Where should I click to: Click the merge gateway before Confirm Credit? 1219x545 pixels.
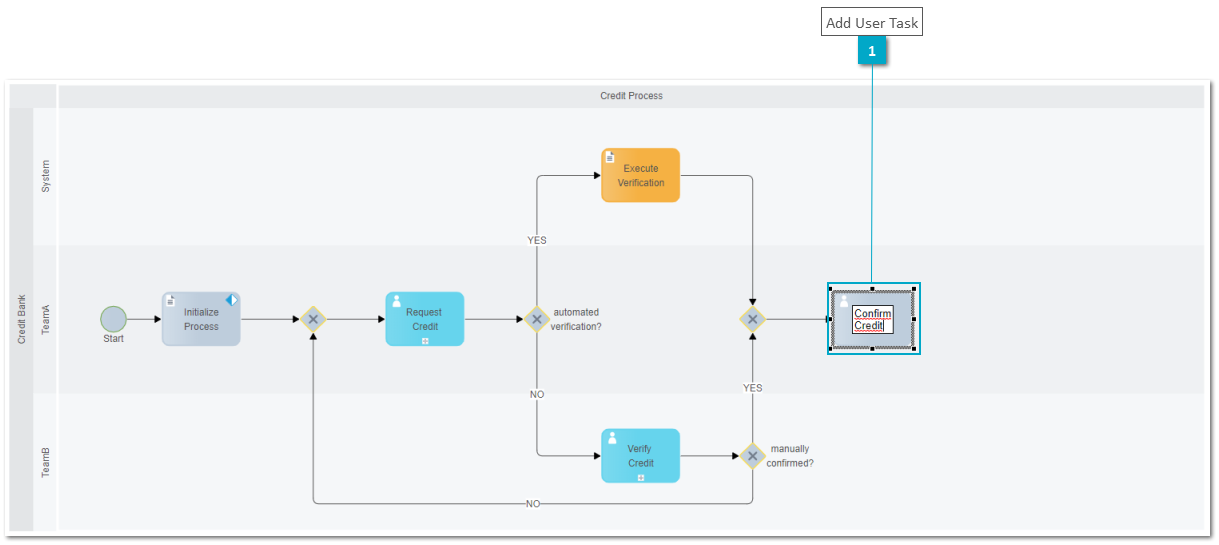[752, 319]
